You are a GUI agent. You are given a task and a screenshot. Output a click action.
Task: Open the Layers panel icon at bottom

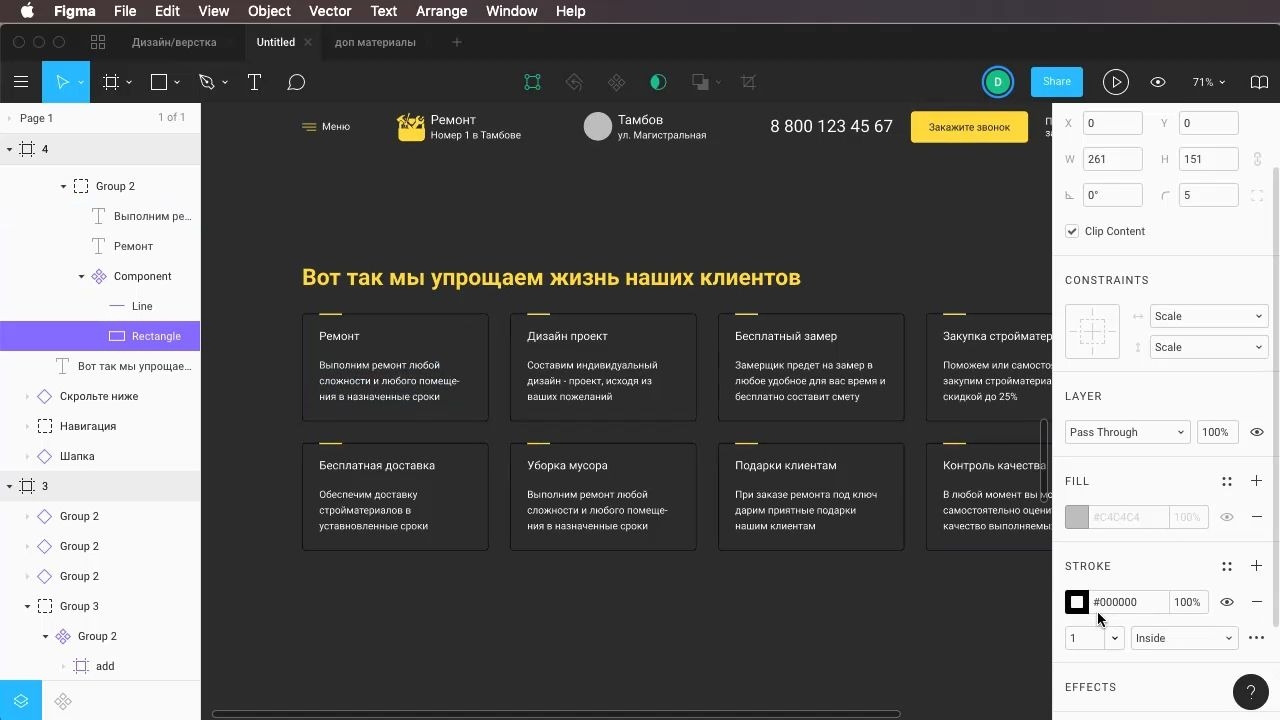[x=21, y=701]
